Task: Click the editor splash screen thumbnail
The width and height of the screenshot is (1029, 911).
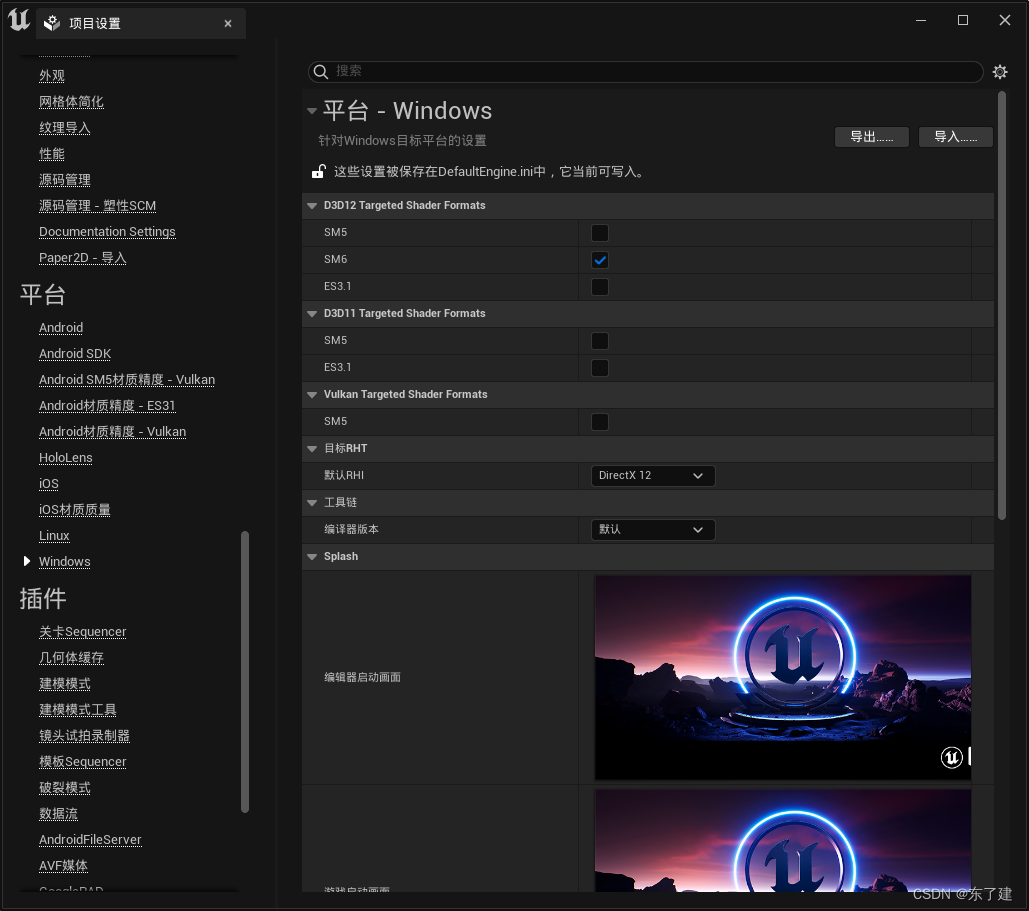Action: click(782, 677)
